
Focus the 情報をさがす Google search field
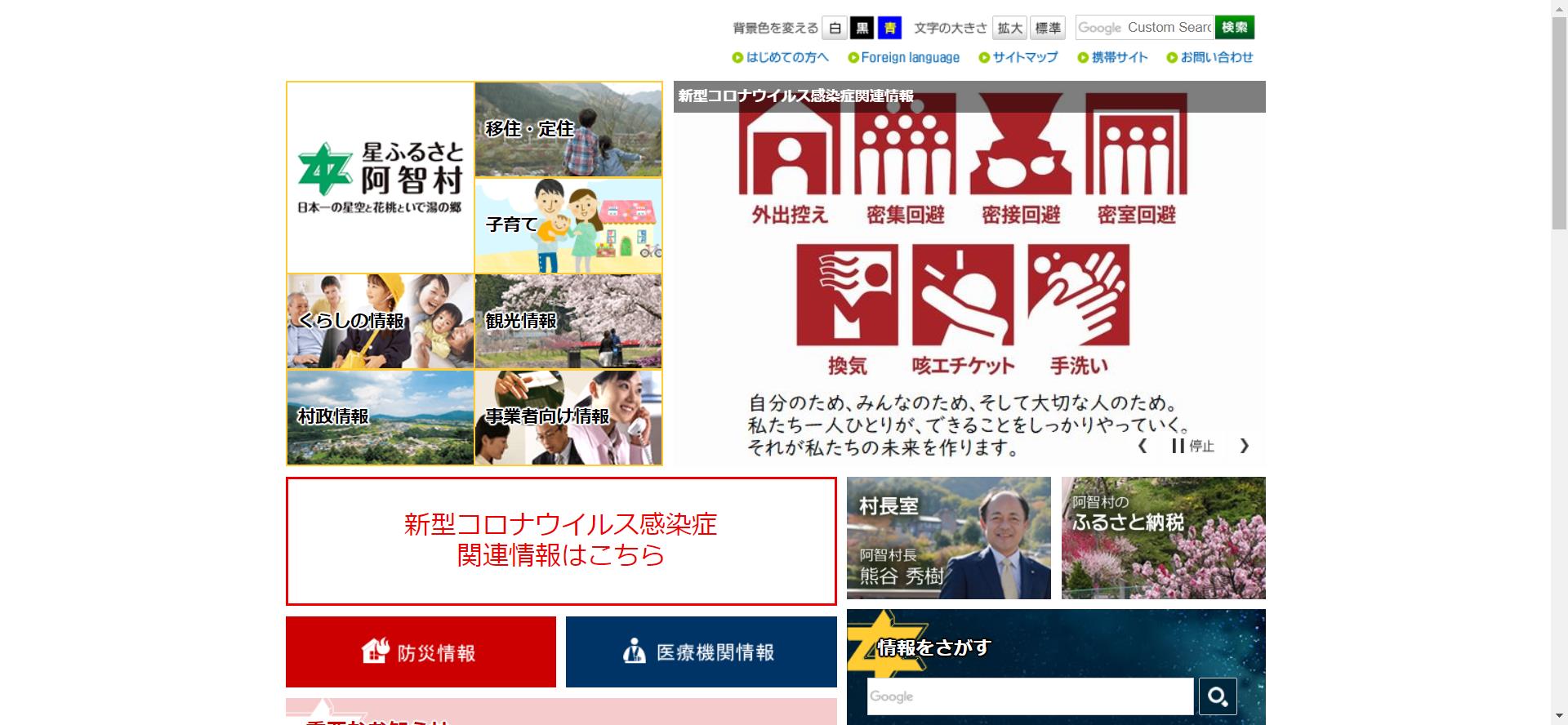click(x=1031, y=696)
